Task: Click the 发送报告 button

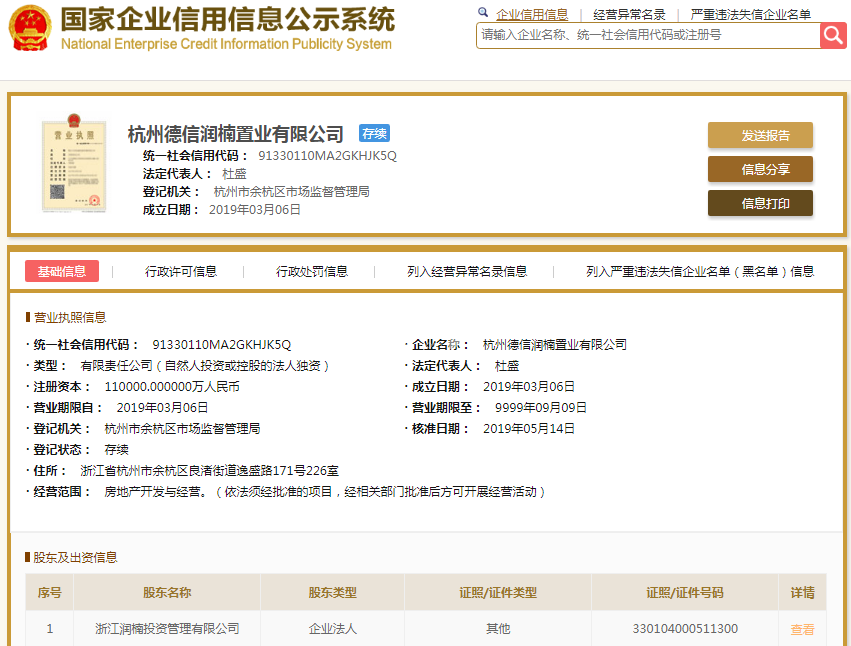Action: point(760,135)
